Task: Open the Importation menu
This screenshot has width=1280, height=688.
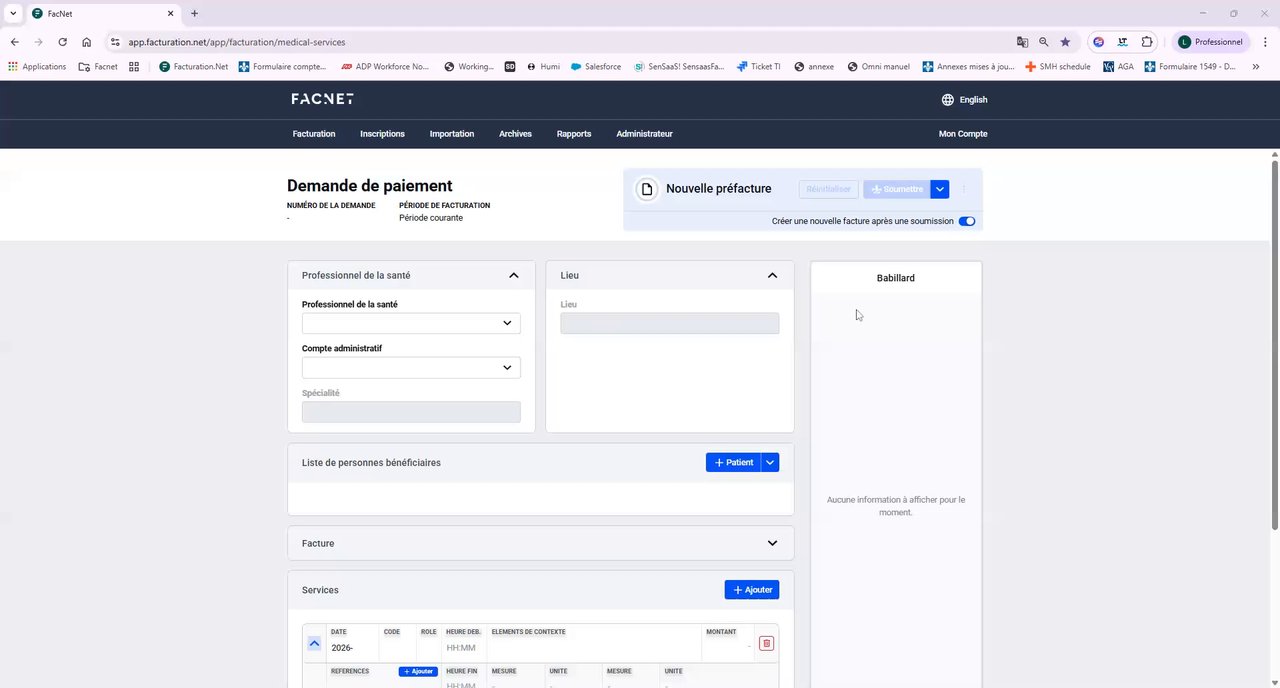Action: (452, 133)
